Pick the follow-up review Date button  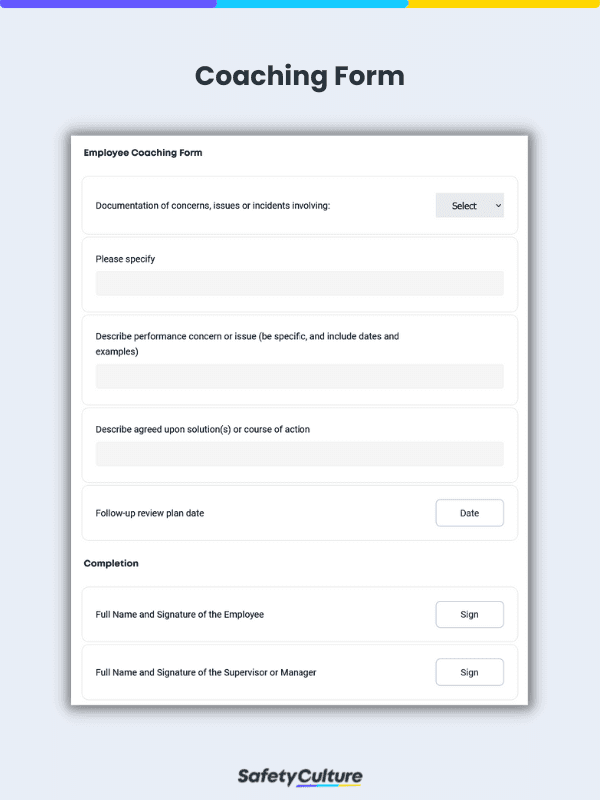click(x=469, y=513)
